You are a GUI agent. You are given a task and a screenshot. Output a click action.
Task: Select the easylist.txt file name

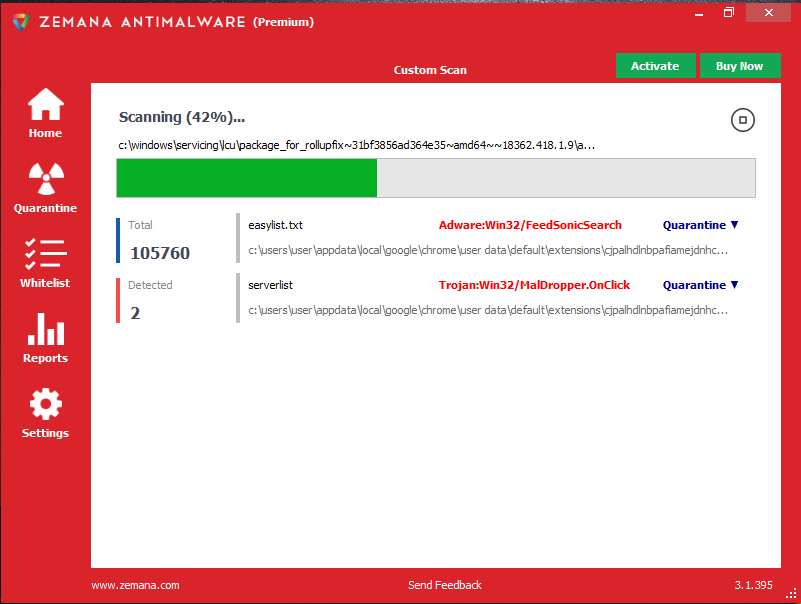[x=275, y=225]
